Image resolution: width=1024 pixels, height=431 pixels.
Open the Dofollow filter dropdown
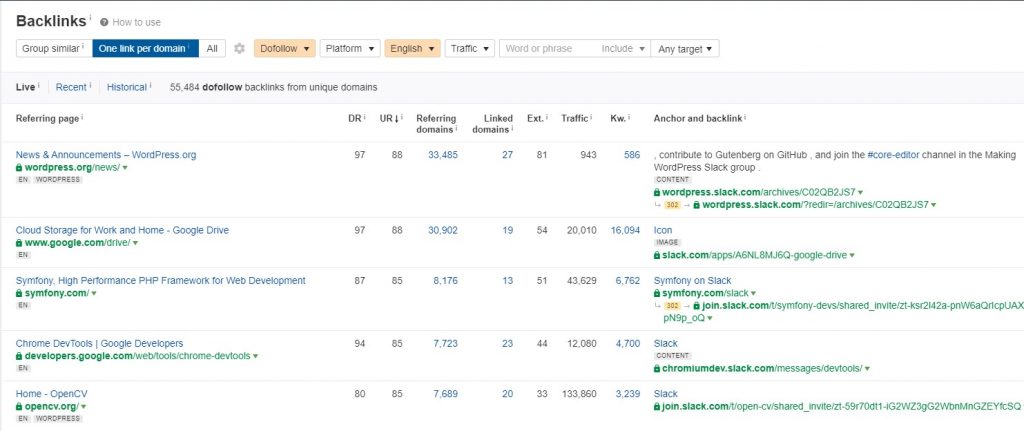285,48
